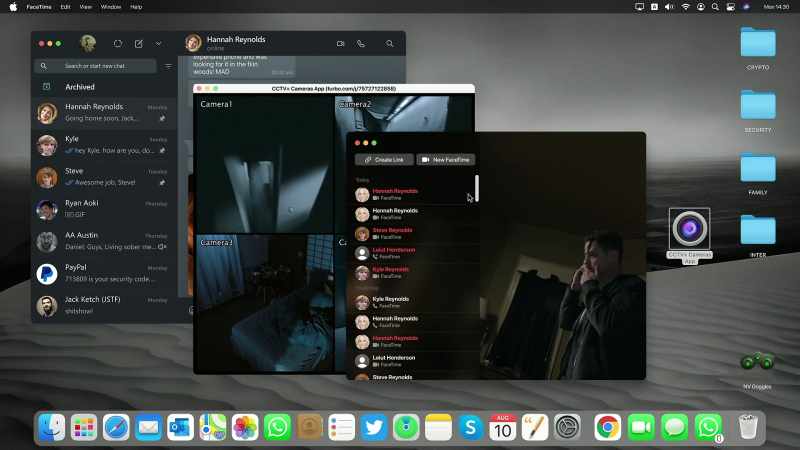Open Skype from dock

(x=470, y=427)
